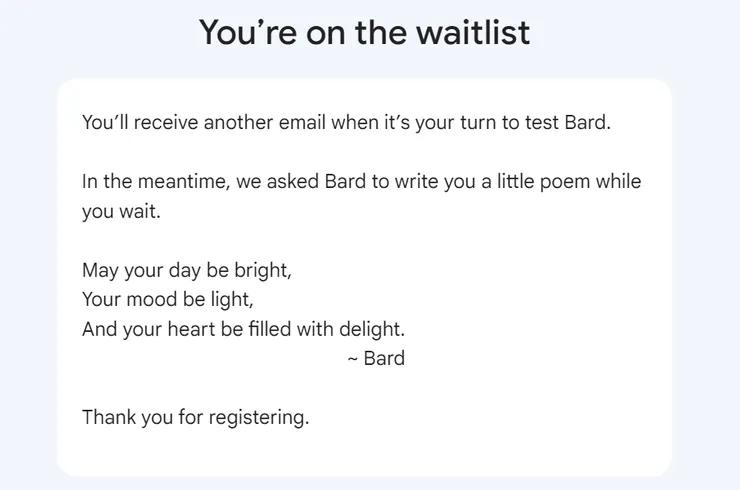This screenshot has width=740, height=490.
Task: Click the word "registering" at the bottom
Action: (x=256, y=418)
